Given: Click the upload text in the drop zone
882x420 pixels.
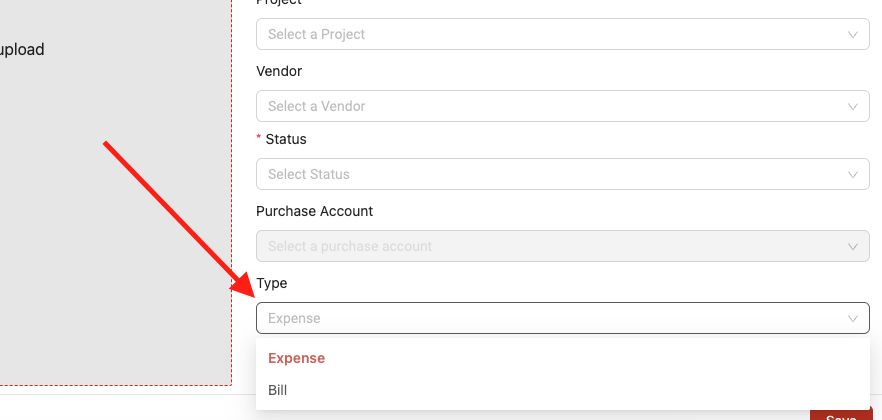Looking at the screenshot, I should [x=21, y=50].
